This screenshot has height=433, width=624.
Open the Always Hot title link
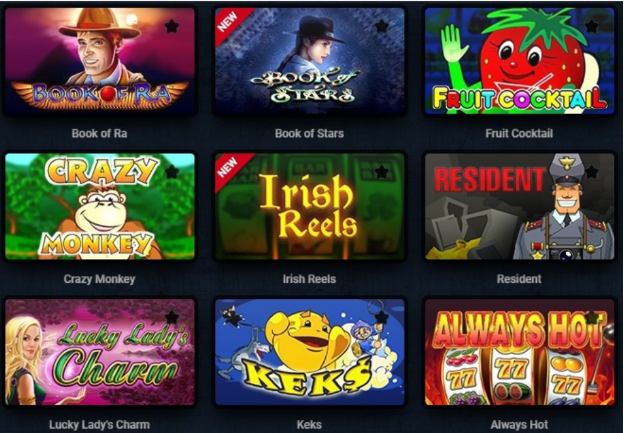click(x=519, y=425)
